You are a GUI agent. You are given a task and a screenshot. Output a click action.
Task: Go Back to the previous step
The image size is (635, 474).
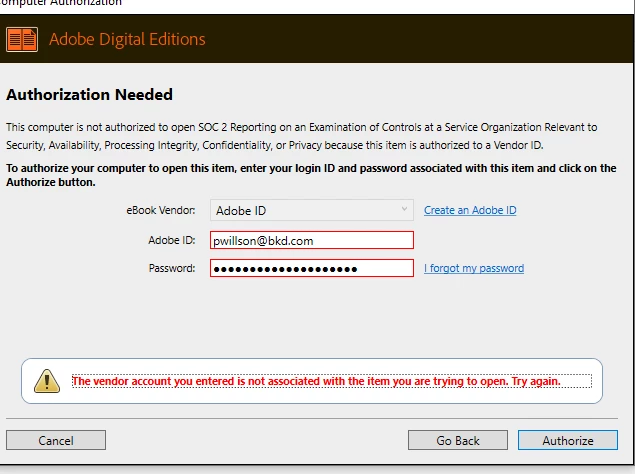458,440
